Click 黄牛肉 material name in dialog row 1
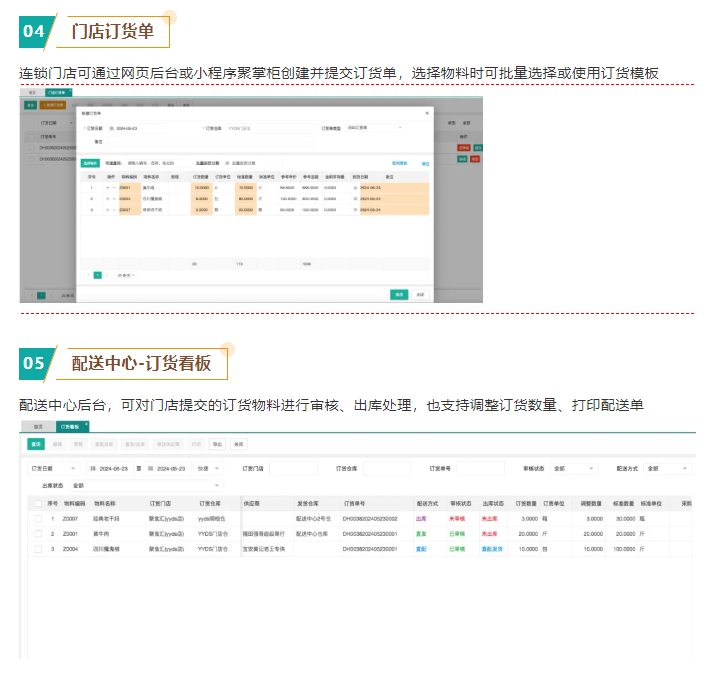 click(x=149, y=188)
